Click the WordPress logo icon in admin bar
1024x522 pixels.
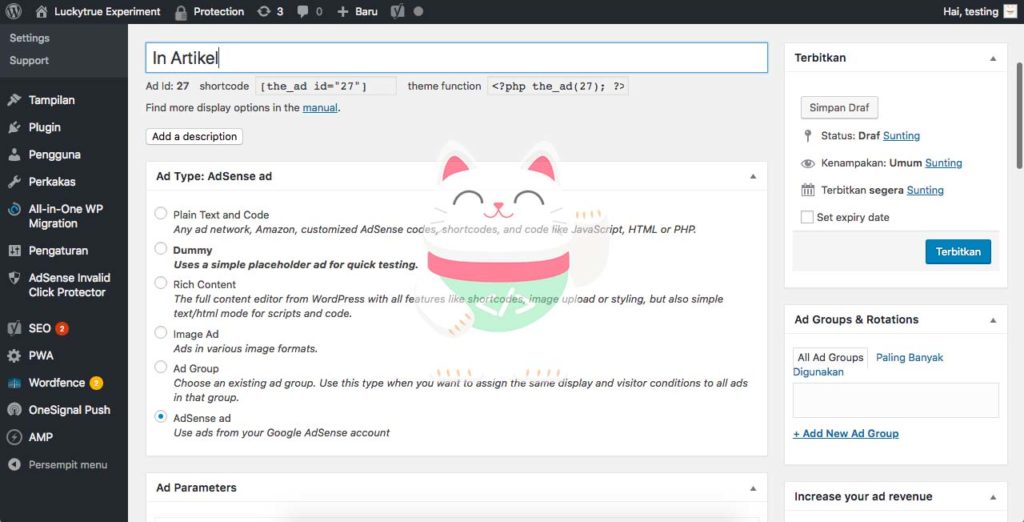pos(13,12)
